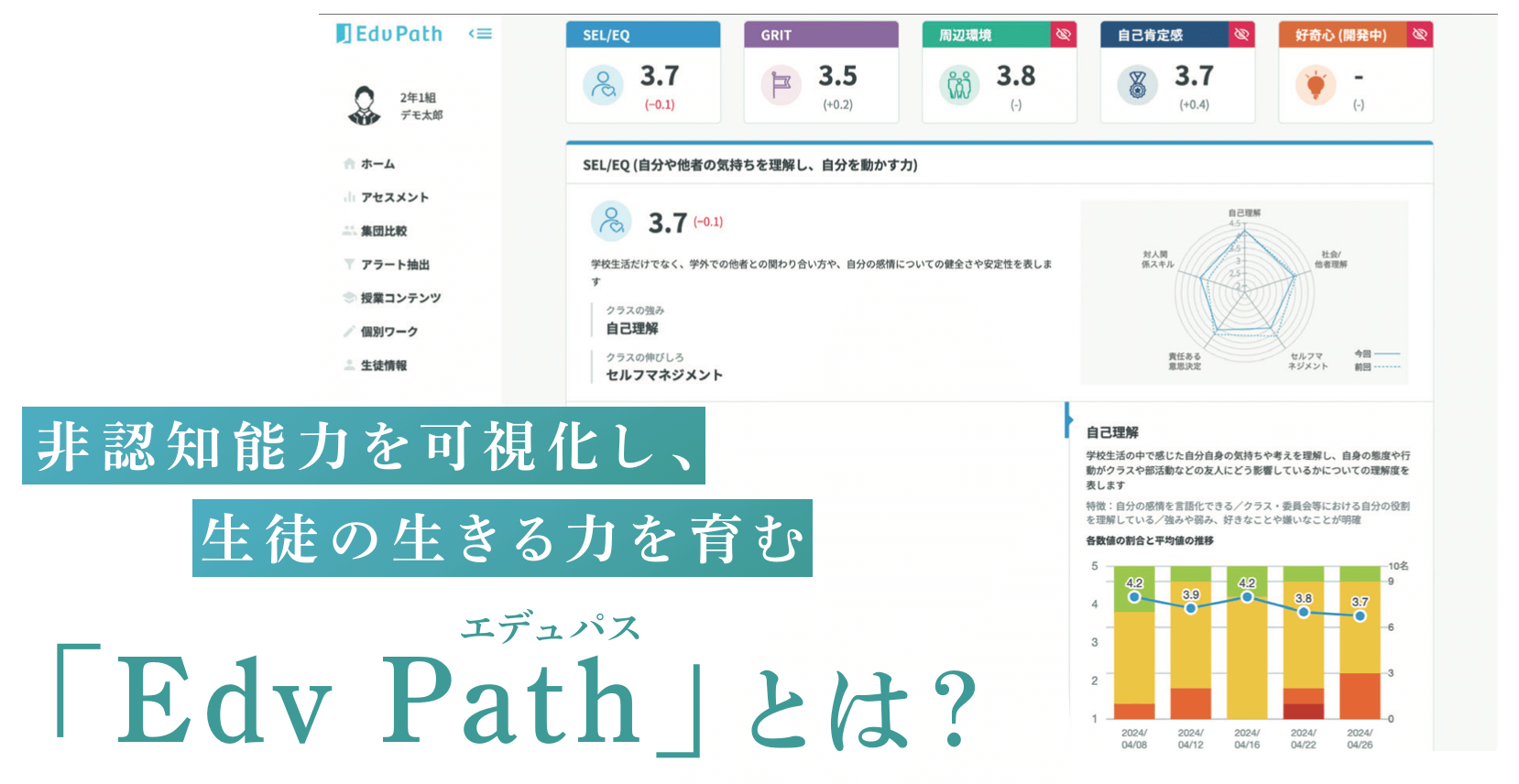The height and width of the screenshot is (784, 1519).
Task: Click the 4.2 data point for 2024/04/16
Action: [x=1247, y=597]
